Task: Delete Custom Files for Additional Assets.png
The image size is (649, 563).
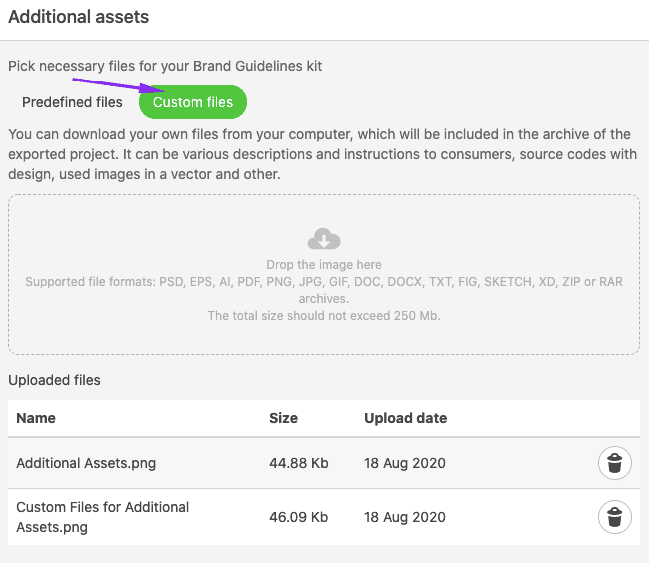Action: coord(615,517)
